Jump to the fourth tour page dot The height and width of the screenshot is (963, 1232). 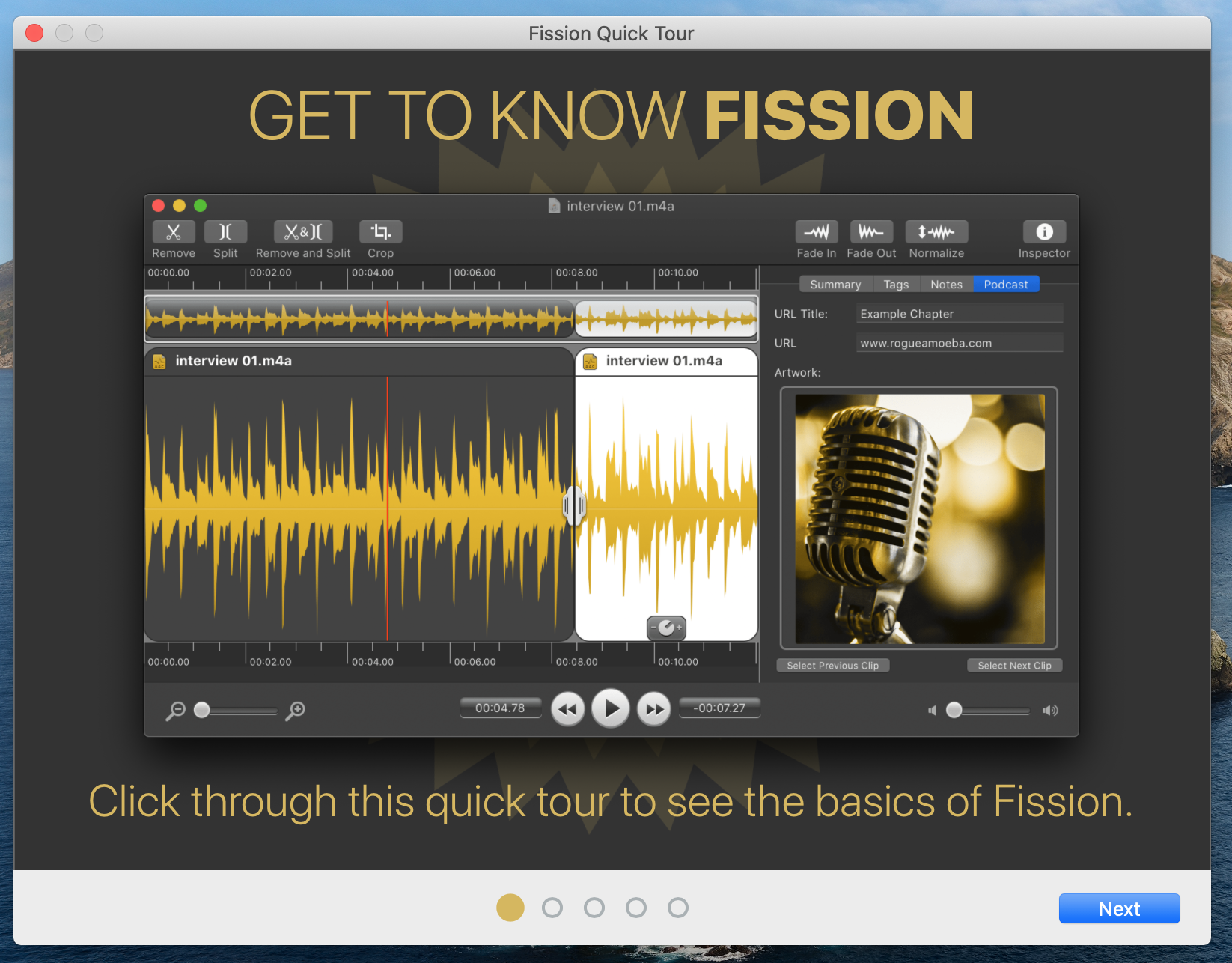coord(636,908)
